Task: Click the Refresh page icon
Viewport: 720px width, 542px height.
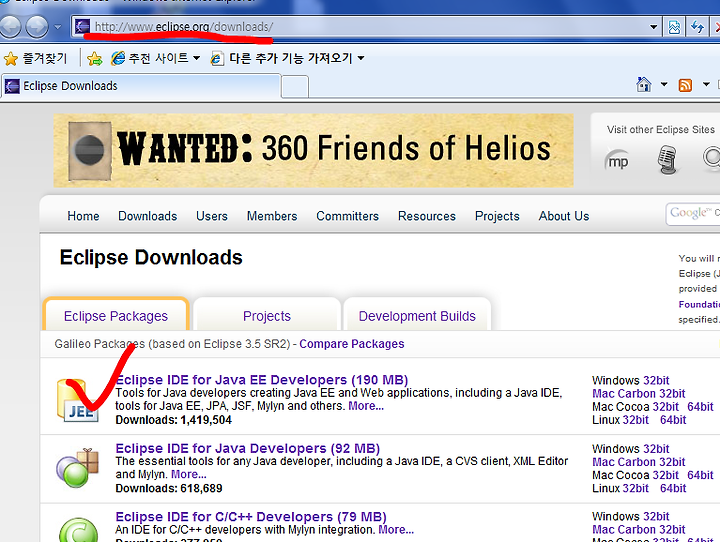Action: point(698,27)
